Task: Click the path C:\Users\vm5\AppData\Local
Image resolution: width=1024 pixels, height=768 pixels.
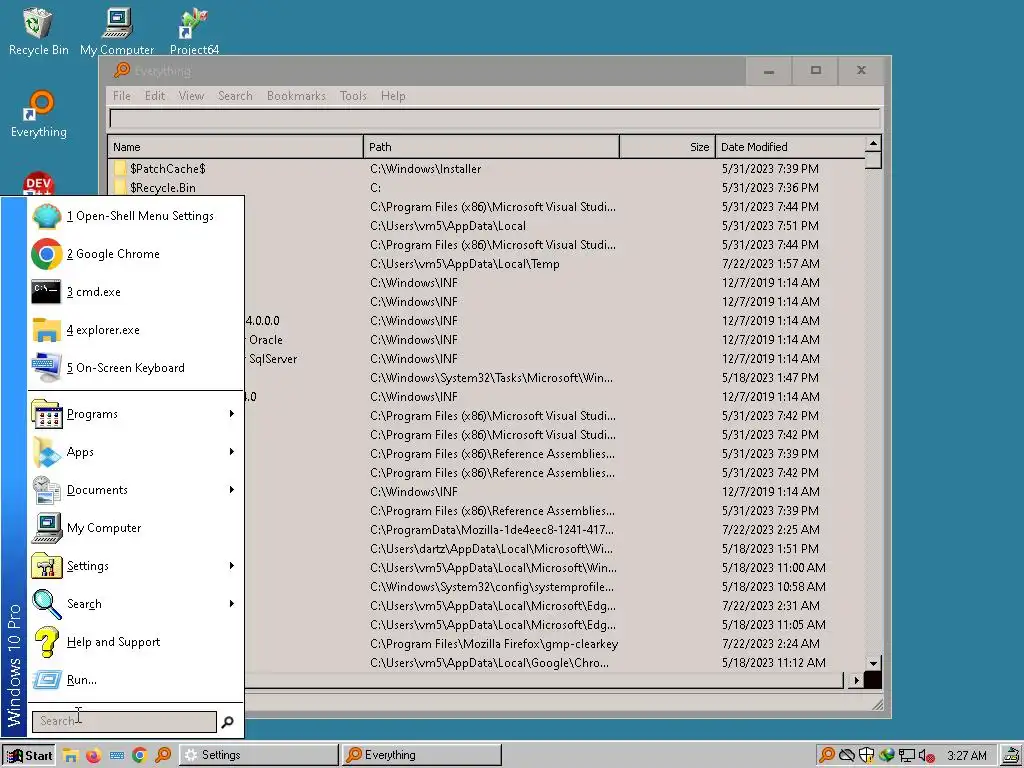Action: (x=447, y=226)
